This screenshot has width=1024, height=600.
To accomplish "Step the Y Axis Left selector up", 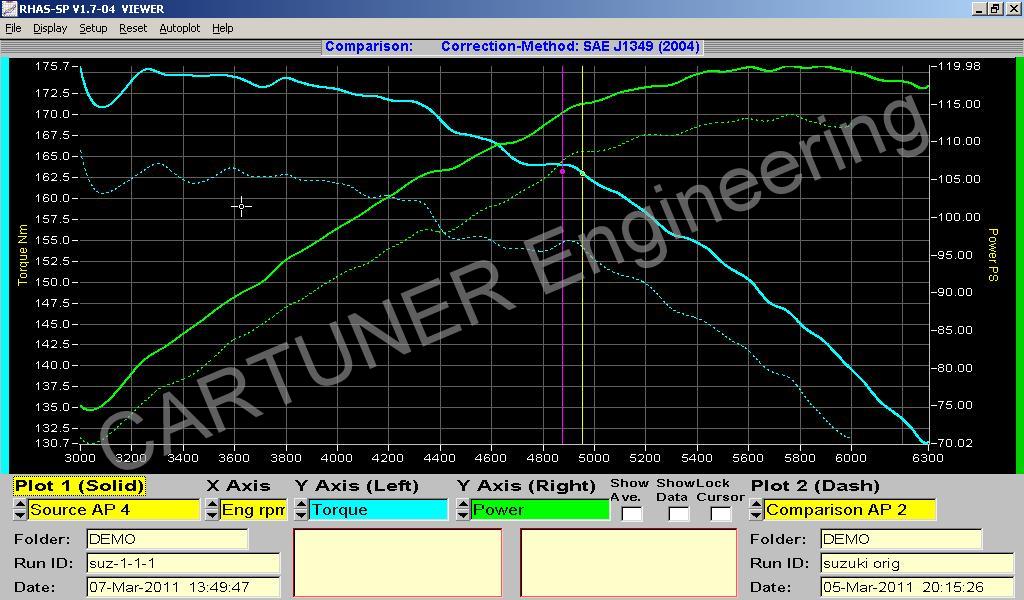I will pos(301,504).
